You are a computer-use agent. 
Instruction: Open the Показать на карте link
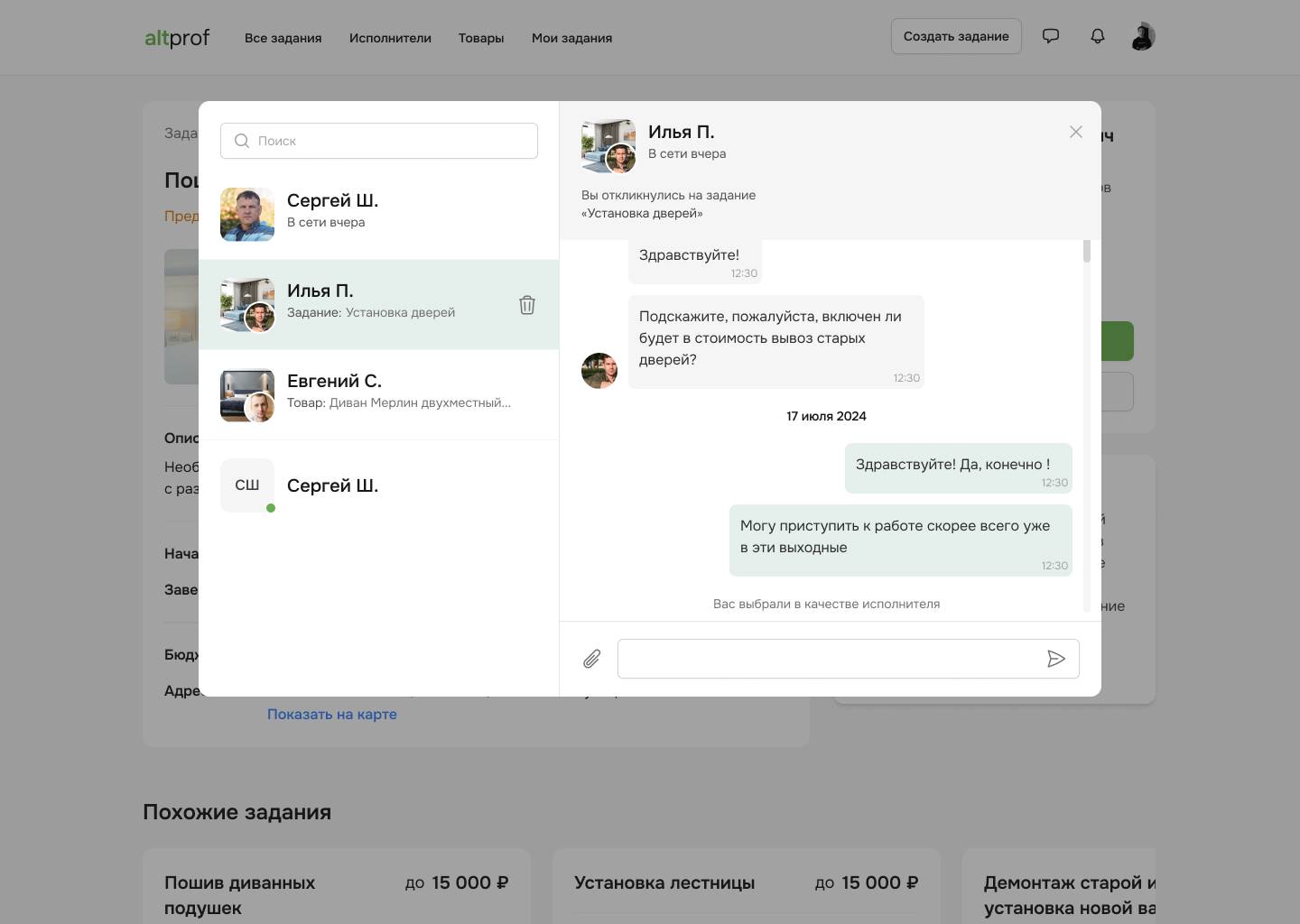[x=332, y=714]
